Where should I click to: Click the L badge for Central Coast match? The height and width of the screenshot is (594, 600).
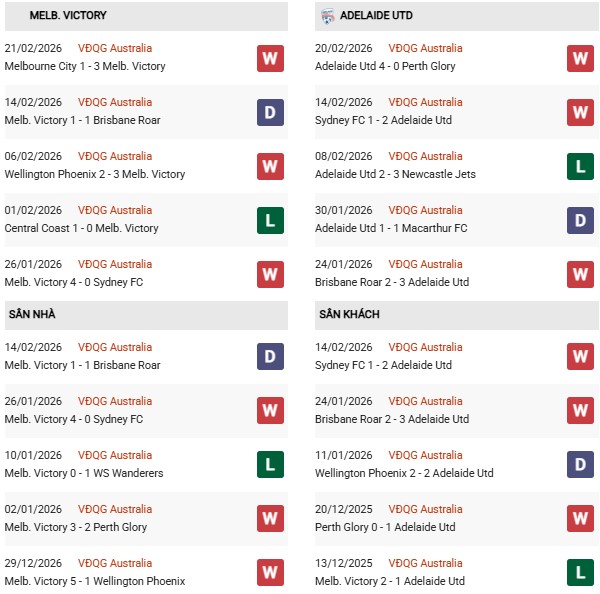(270, 220)
